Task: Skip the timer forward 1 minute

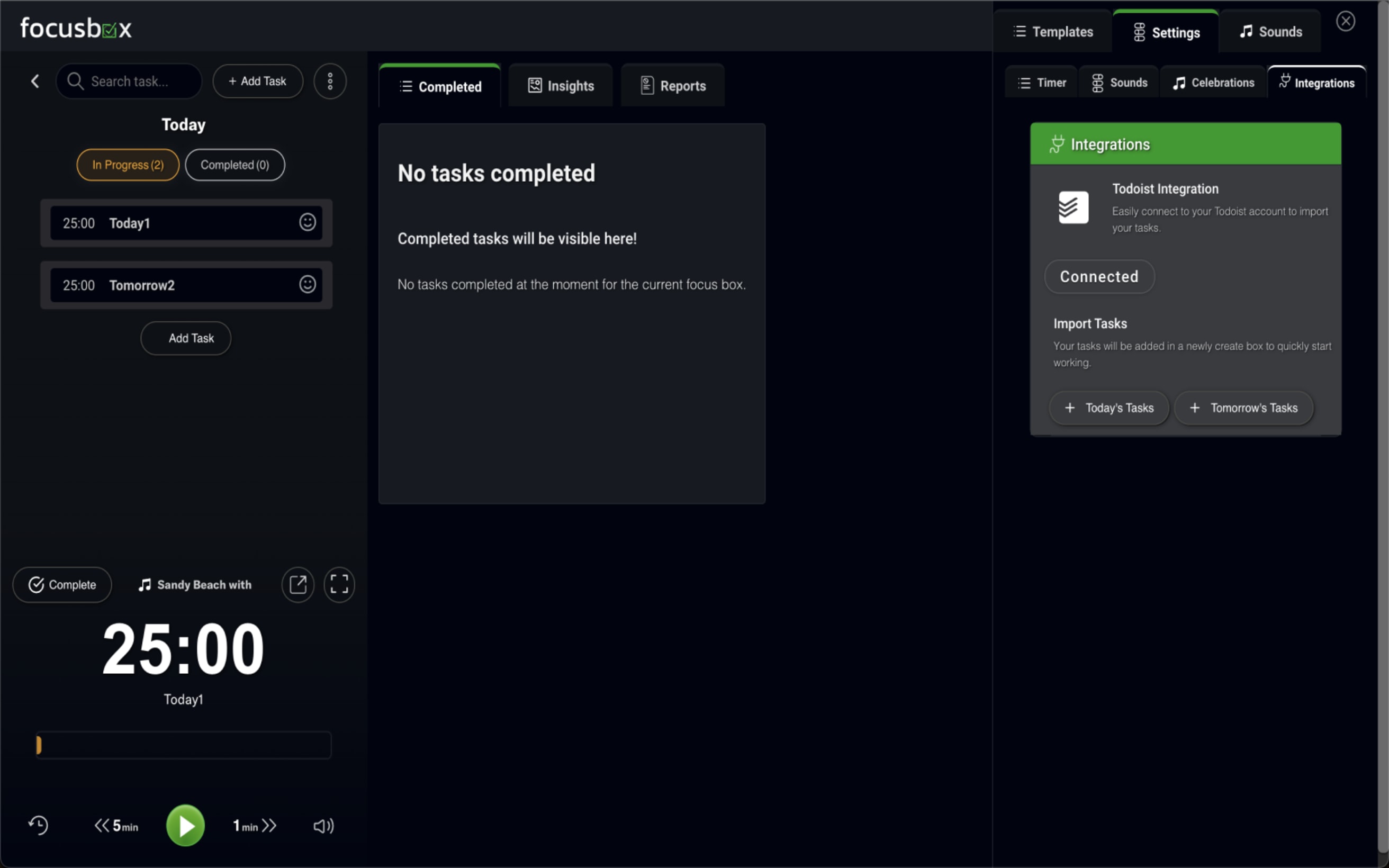Action: [x=255, y=825]
